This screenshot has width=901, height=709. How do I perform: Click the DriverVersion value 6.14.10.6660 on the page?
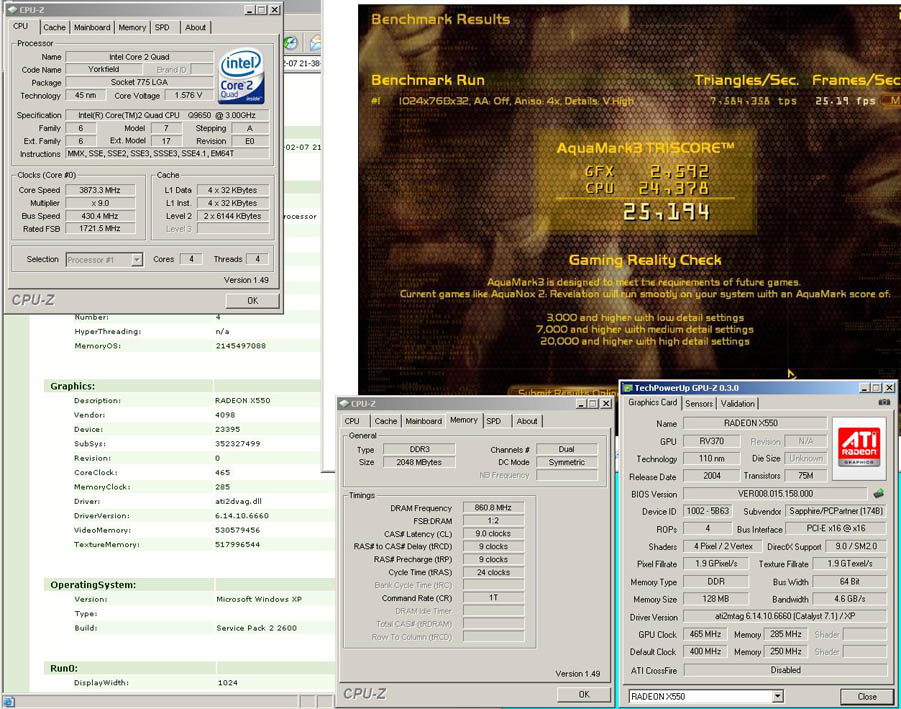click(242, 515)
